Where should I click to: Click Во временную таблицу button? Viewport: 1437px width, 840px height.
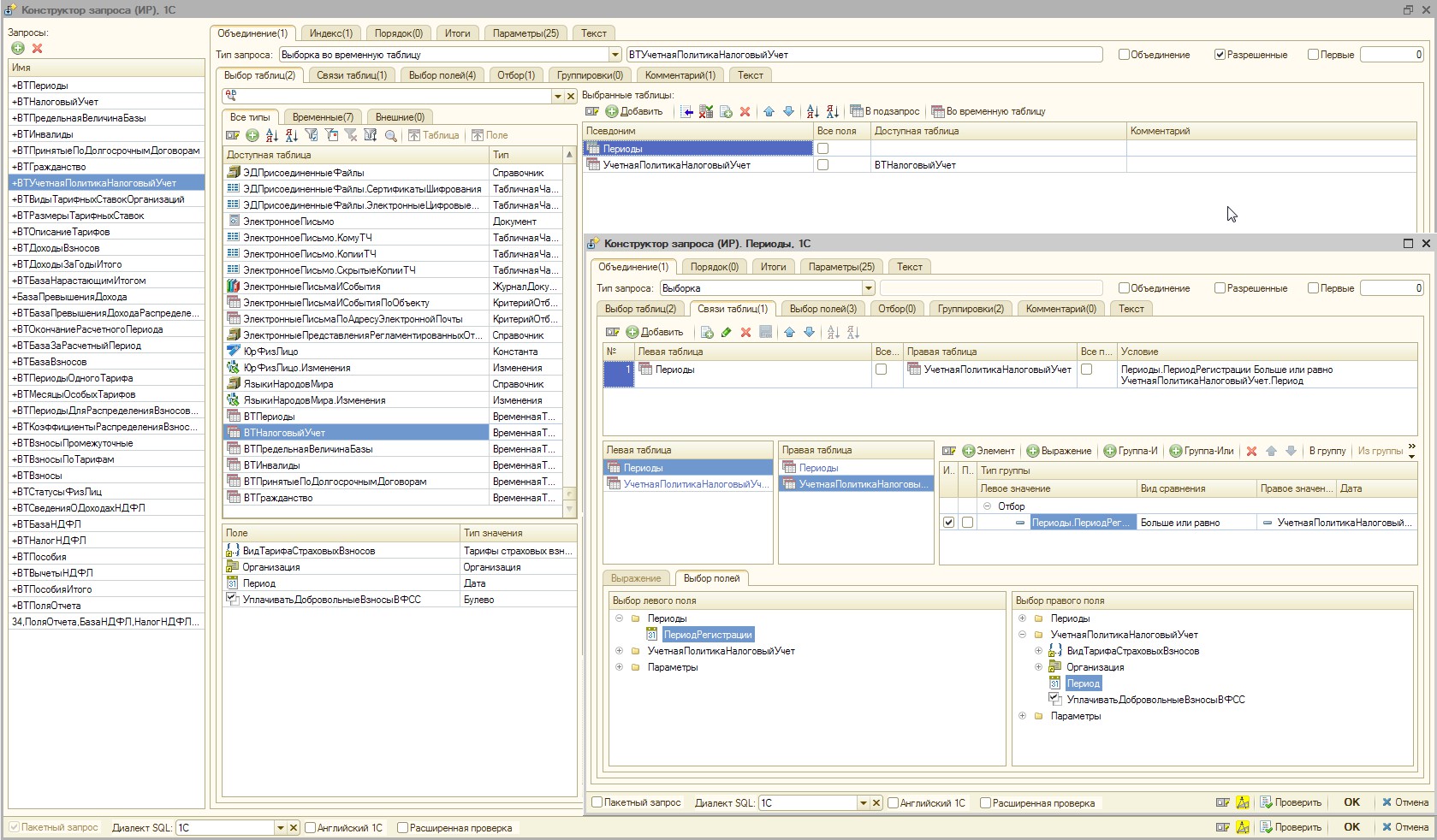click(989, 111)
